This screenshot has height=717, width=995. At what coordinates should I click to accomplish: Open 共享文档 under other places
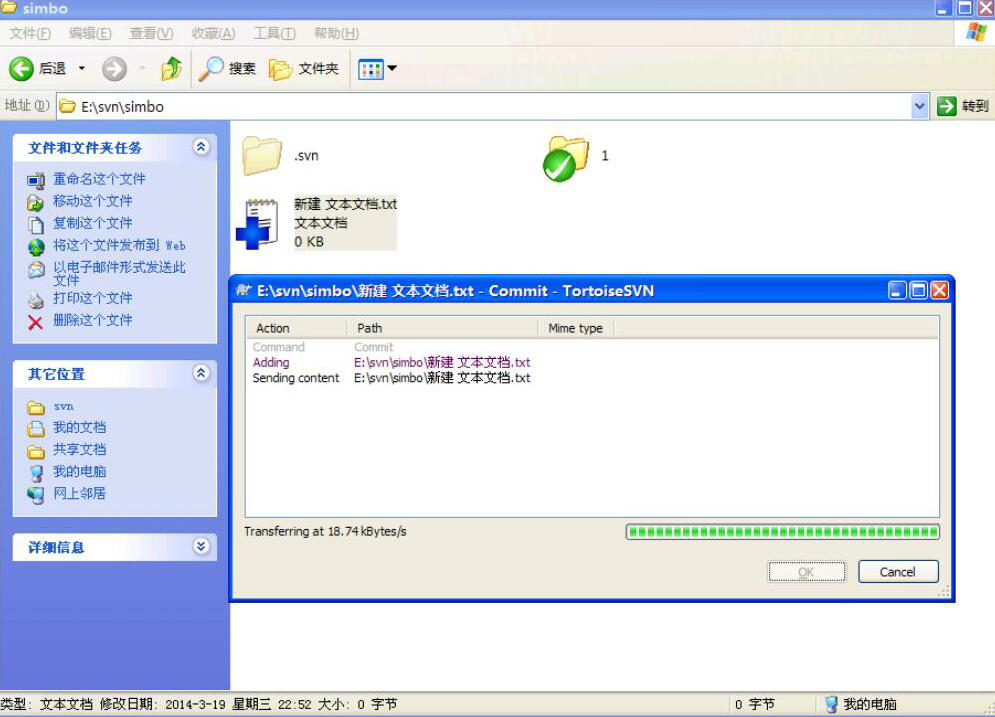[x=79, y=450]
